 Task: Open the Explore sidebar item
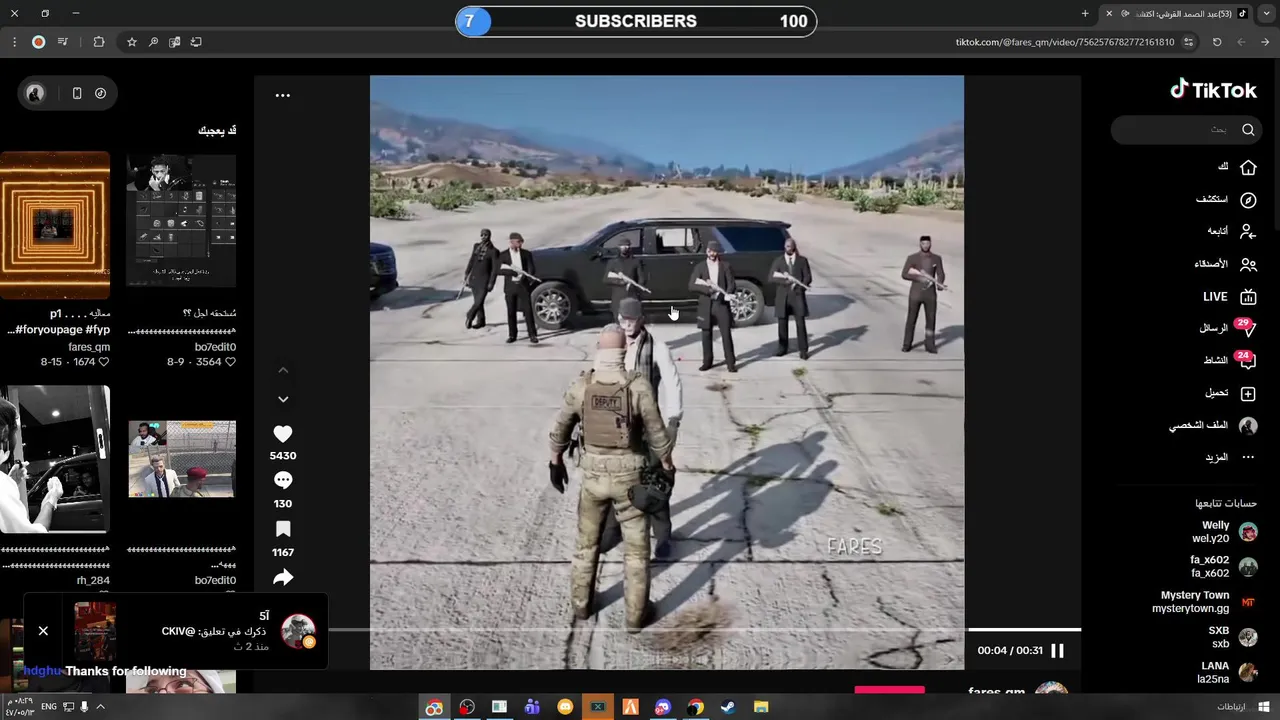point(1226,200)
